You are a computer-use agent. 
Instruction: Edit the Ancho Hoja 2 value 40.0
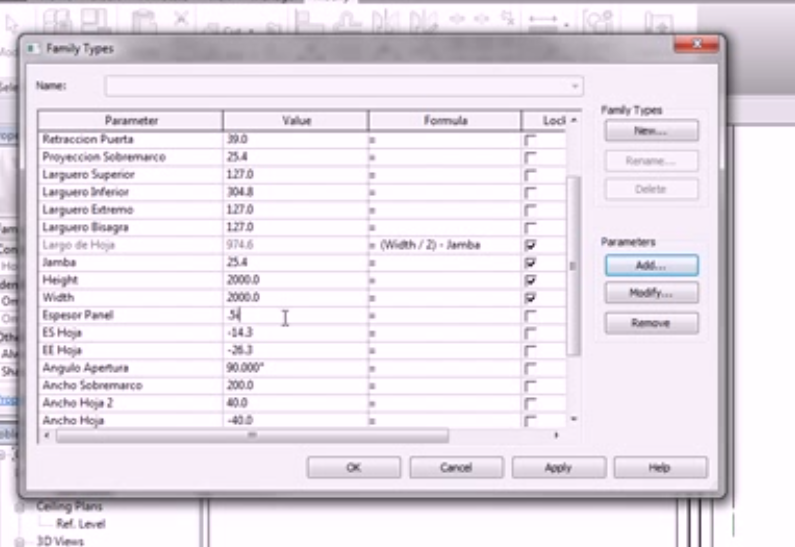click(296, 403)
